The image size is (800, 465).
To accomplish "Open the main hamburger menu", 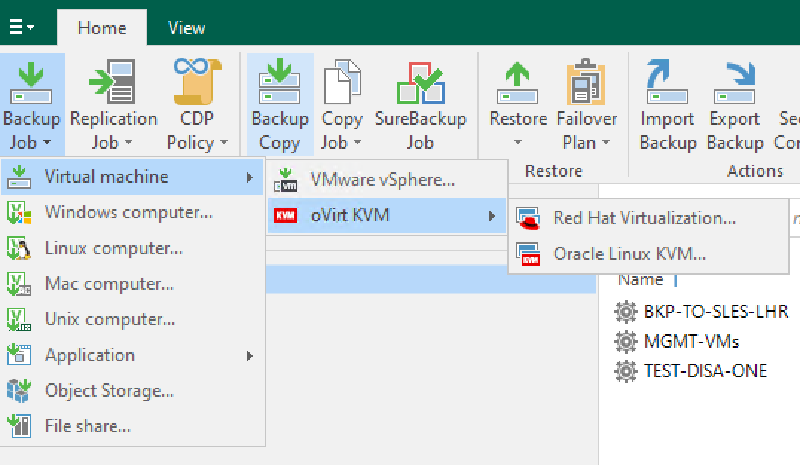I will point(21,27).
